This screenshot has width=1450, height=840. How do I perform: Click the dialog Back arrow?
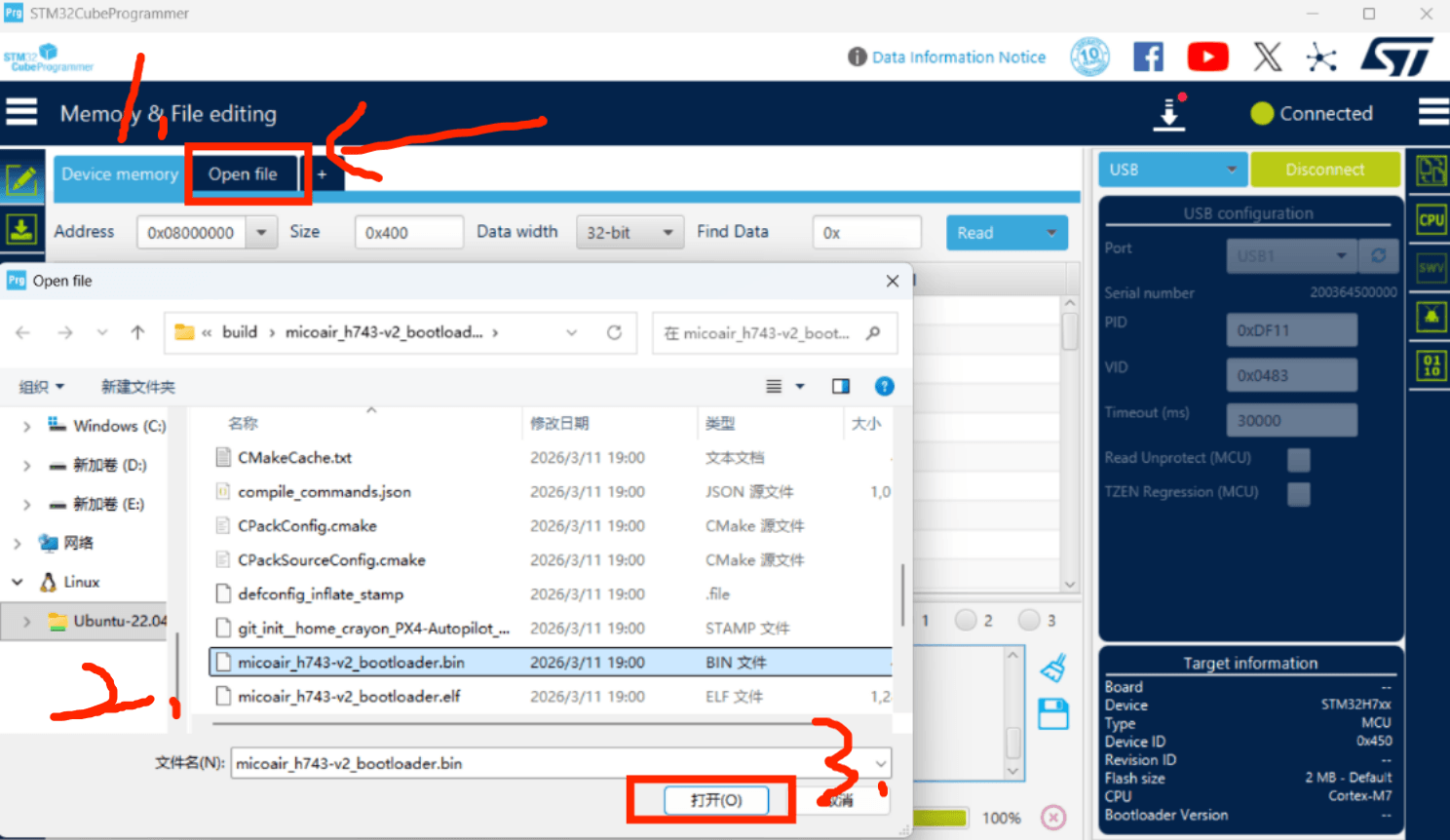(23, 332)
